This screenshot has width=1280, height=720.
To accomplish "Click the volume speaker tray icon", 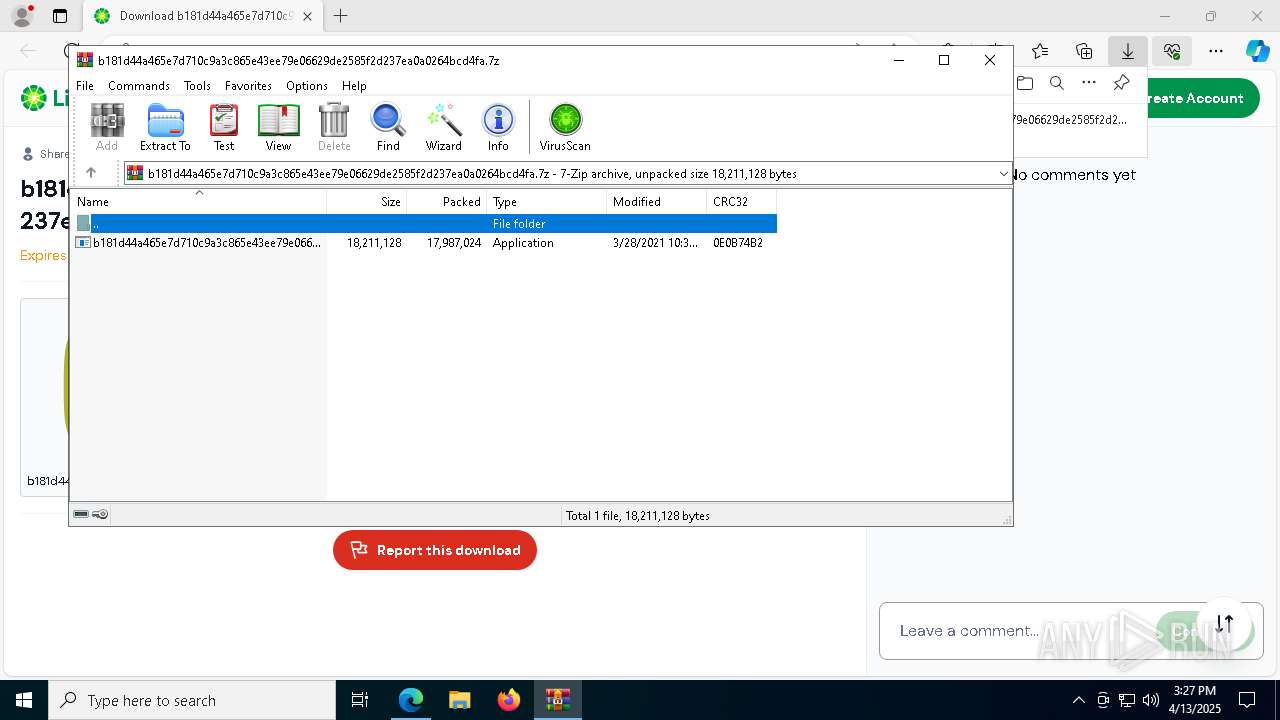I will [1151, 700].
